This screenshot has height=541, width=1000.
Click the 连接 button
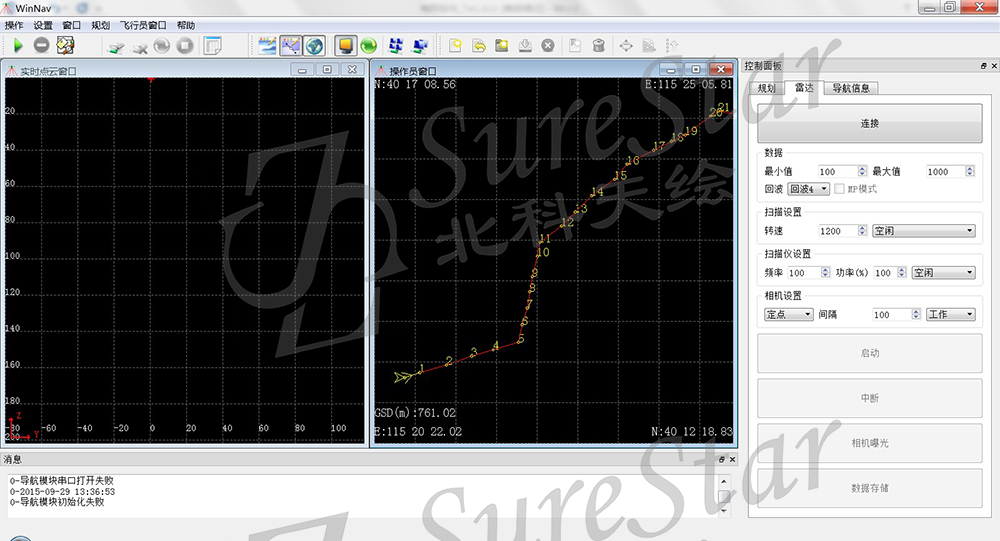pyautogui.click(x=869, y=124)
